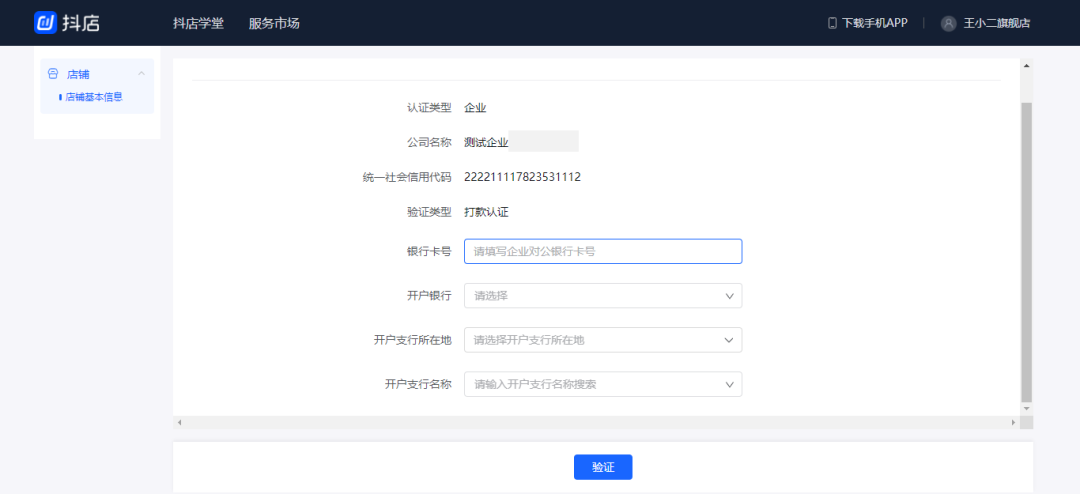Click the vertical scrollbar up arrow
This screenshot has width=1080, height=494.
(1026, 65)
